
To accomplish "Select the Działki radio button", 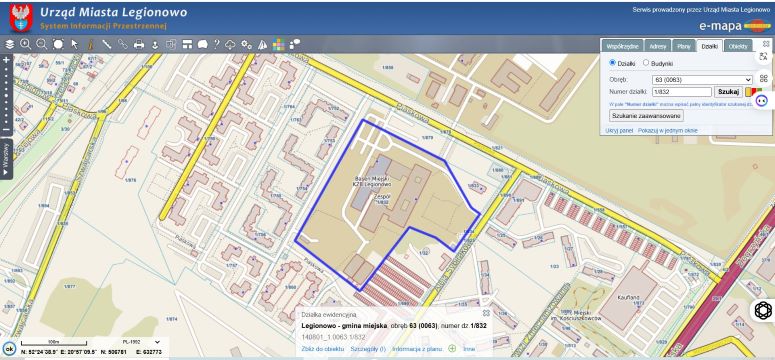I will [x=613, y=63].
